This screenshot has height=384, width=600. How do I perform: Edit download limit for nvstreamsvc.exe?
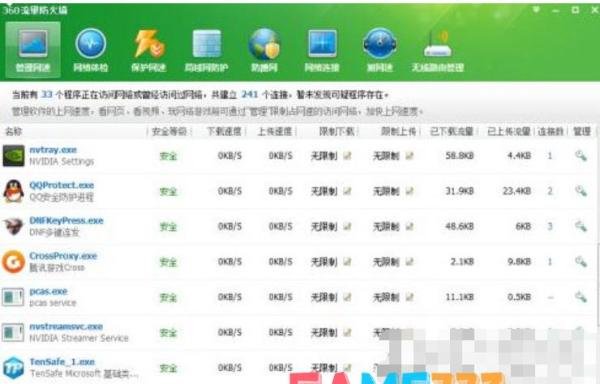(x=347, y=332)
